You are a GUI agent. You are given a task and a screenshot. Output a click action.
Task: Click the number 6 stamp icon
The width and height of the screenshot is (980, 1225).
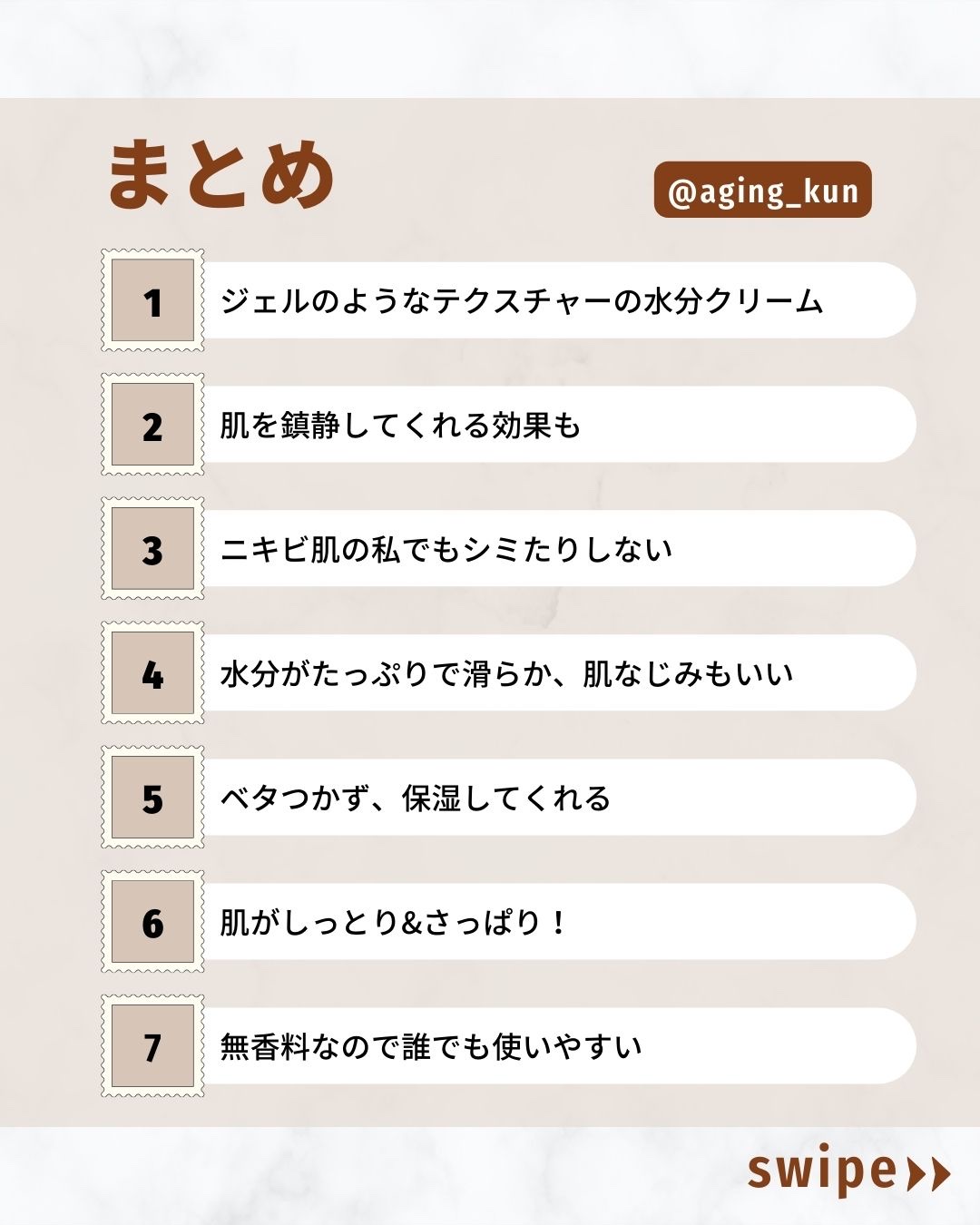pyautogui.click(x=152, y=922)
